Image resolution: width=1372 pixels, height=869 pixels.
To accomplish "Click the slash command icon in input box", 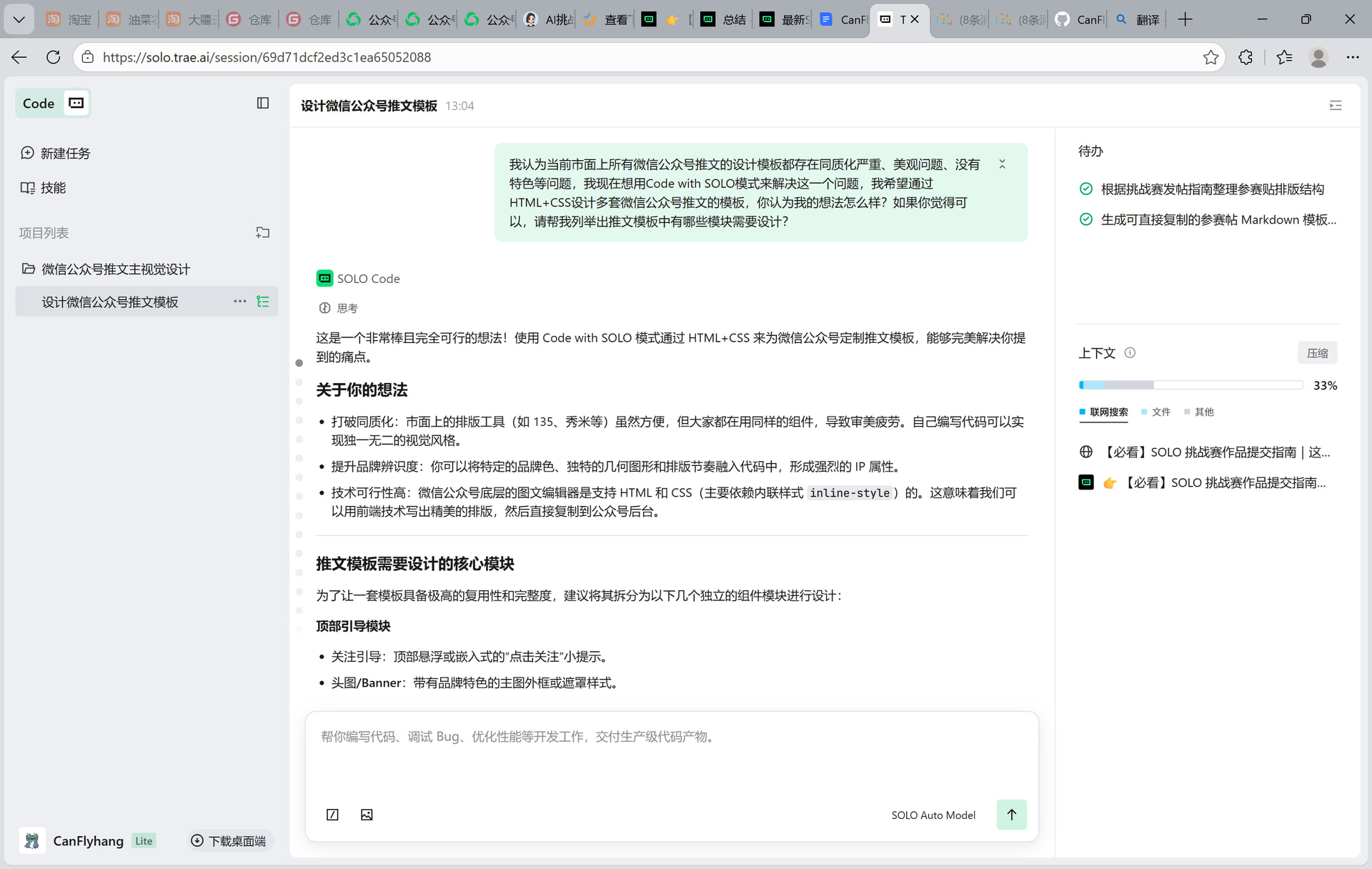I will click(x=332, y=815).
